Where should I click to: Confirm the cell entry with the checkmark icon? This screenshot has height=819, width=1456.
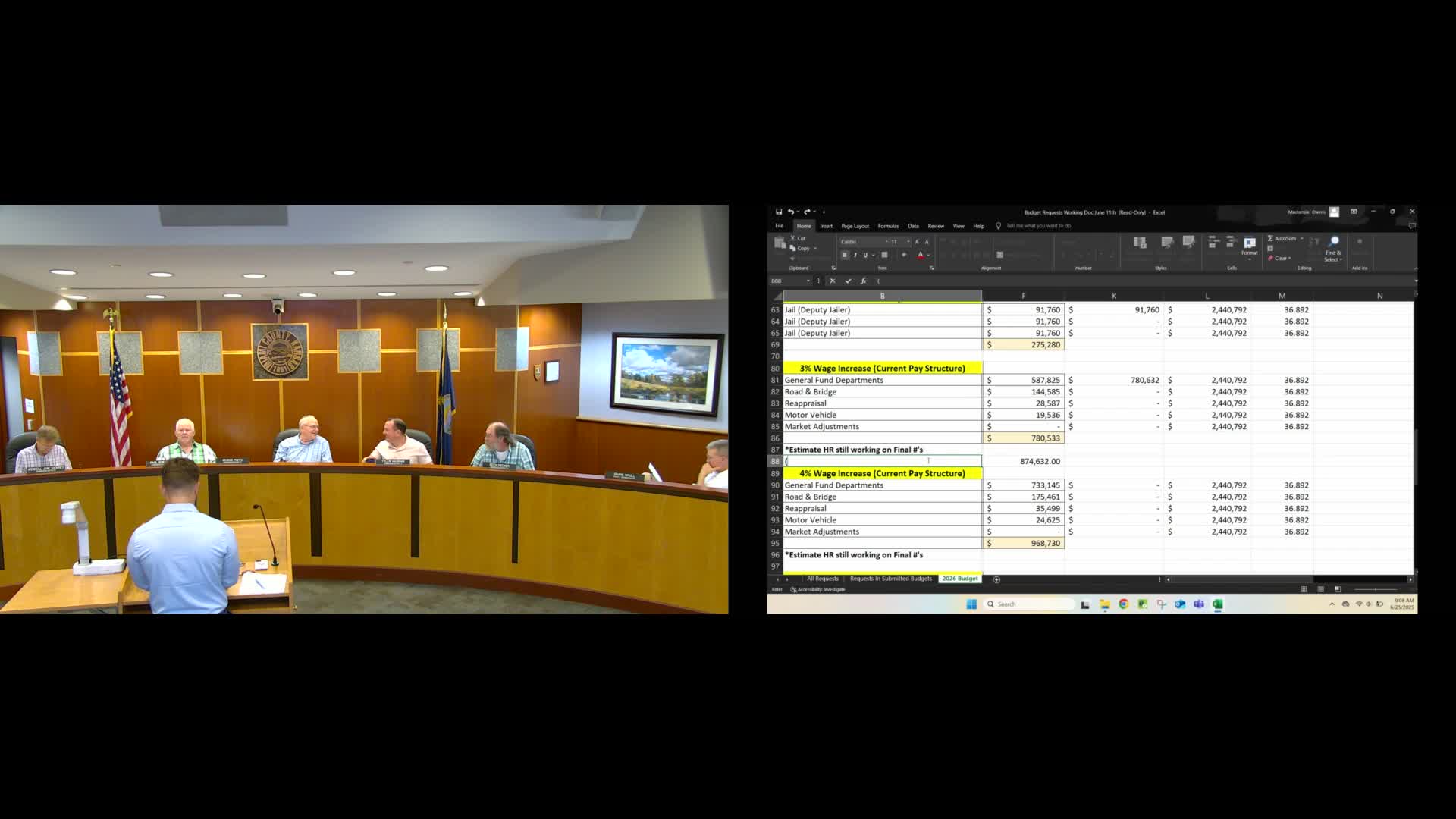tap(849, 281)
